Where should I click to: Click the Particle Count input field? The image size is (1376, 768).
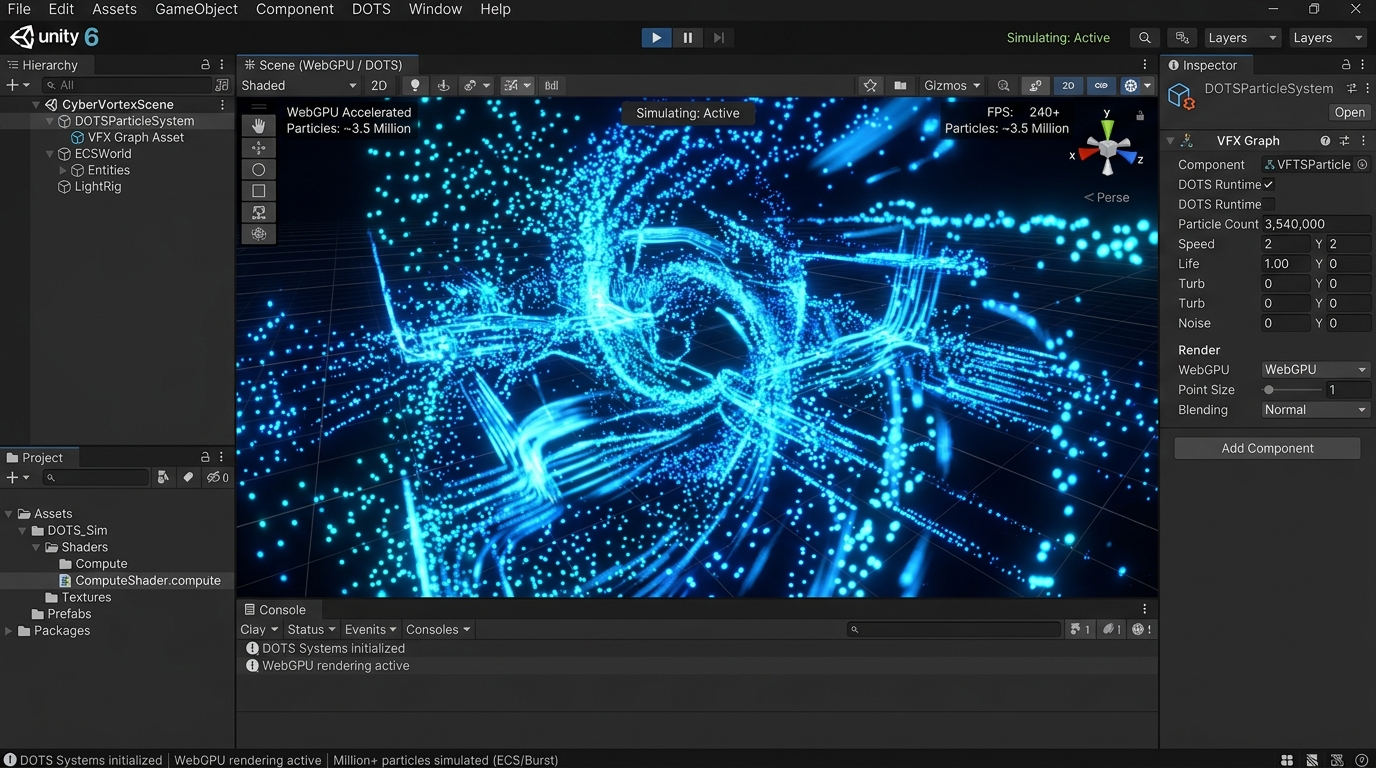1315,224
